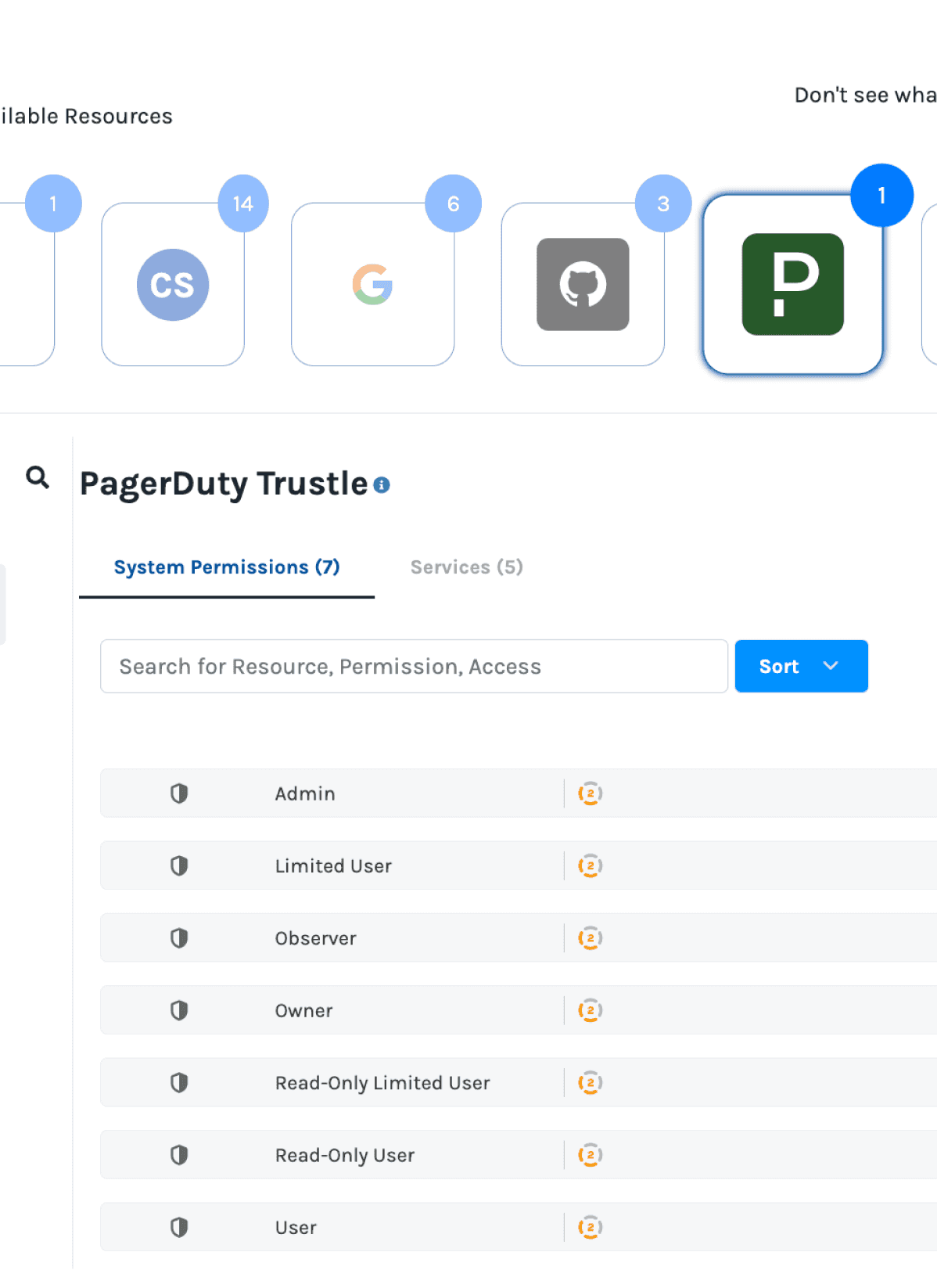Select the Observer permission row
937x1288 pixels.
(519, 938)
